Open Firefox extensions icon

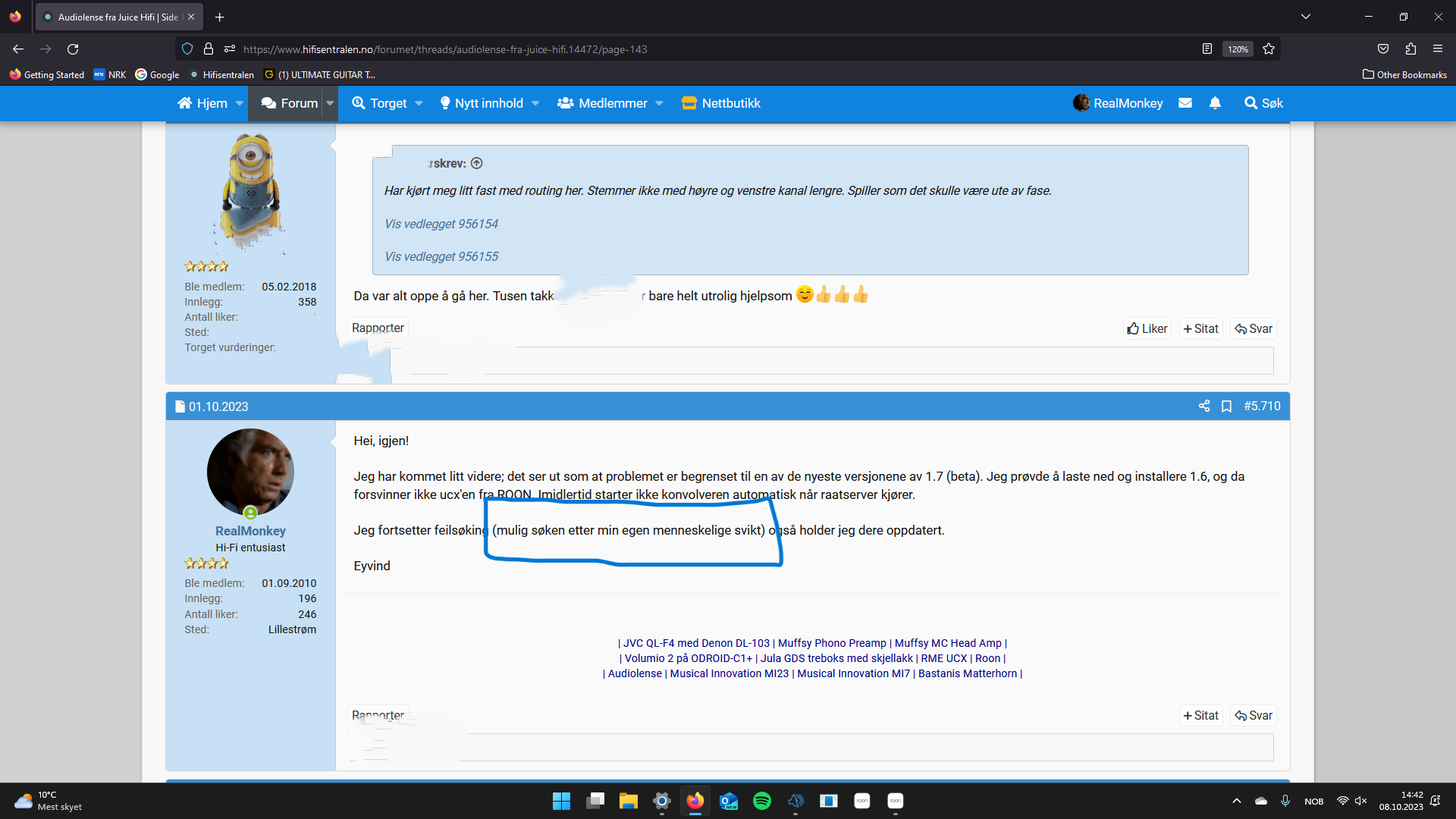point(1410,49)
